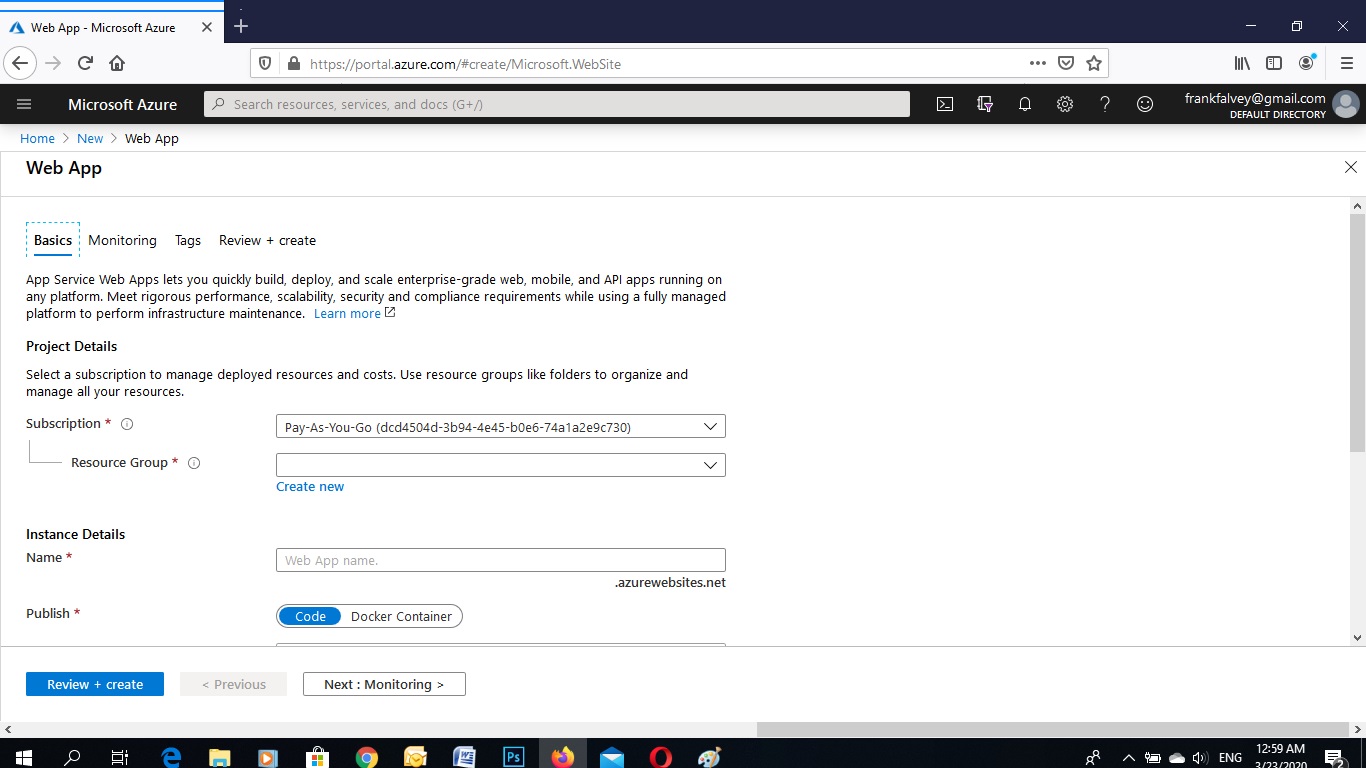Viewport: 1366px width, 768px height.
Task: Click the Azure search resources box
Action: (x=557, y=104)
